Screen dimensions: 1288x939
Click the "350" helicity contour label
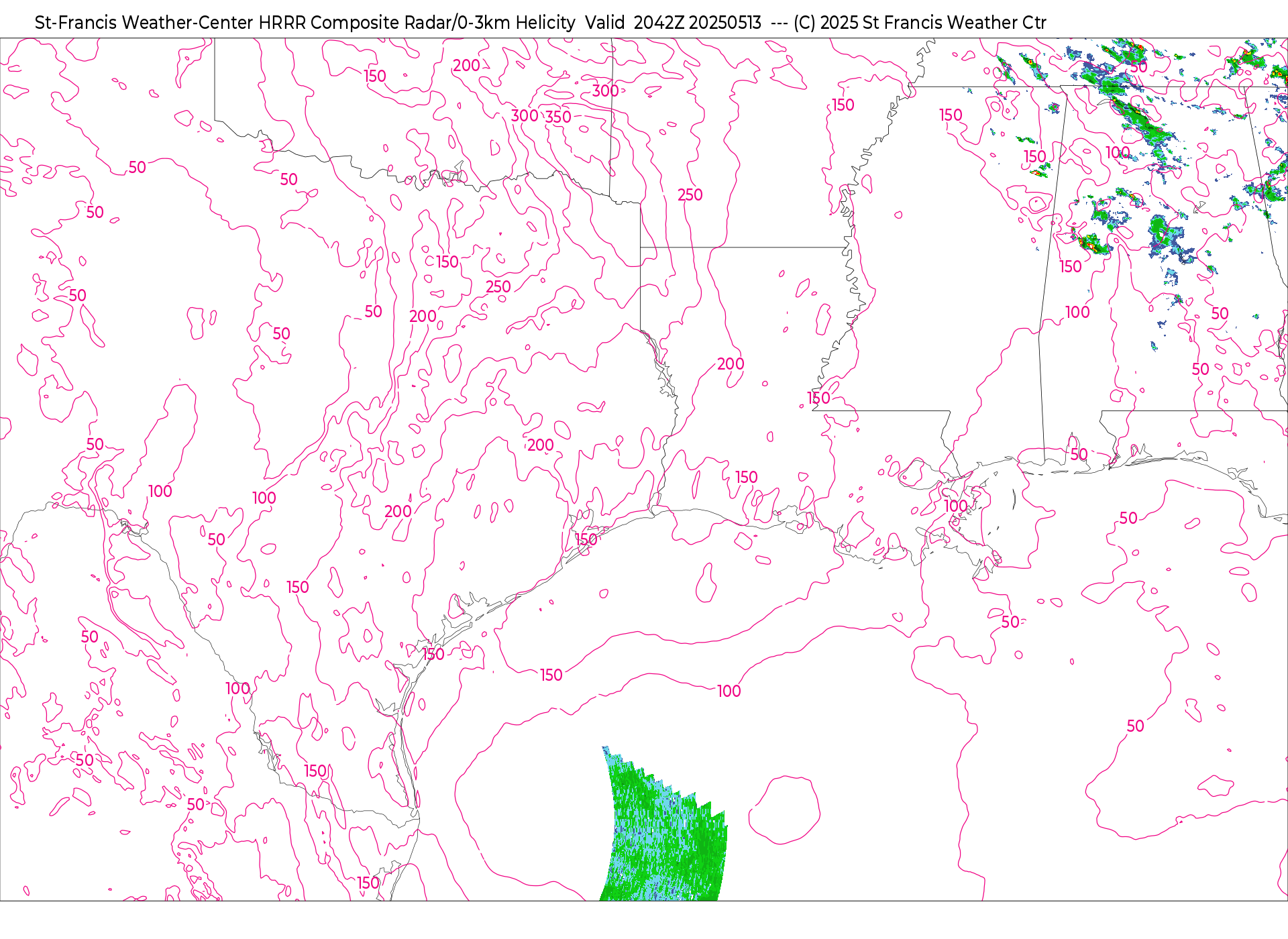[558, 117]
